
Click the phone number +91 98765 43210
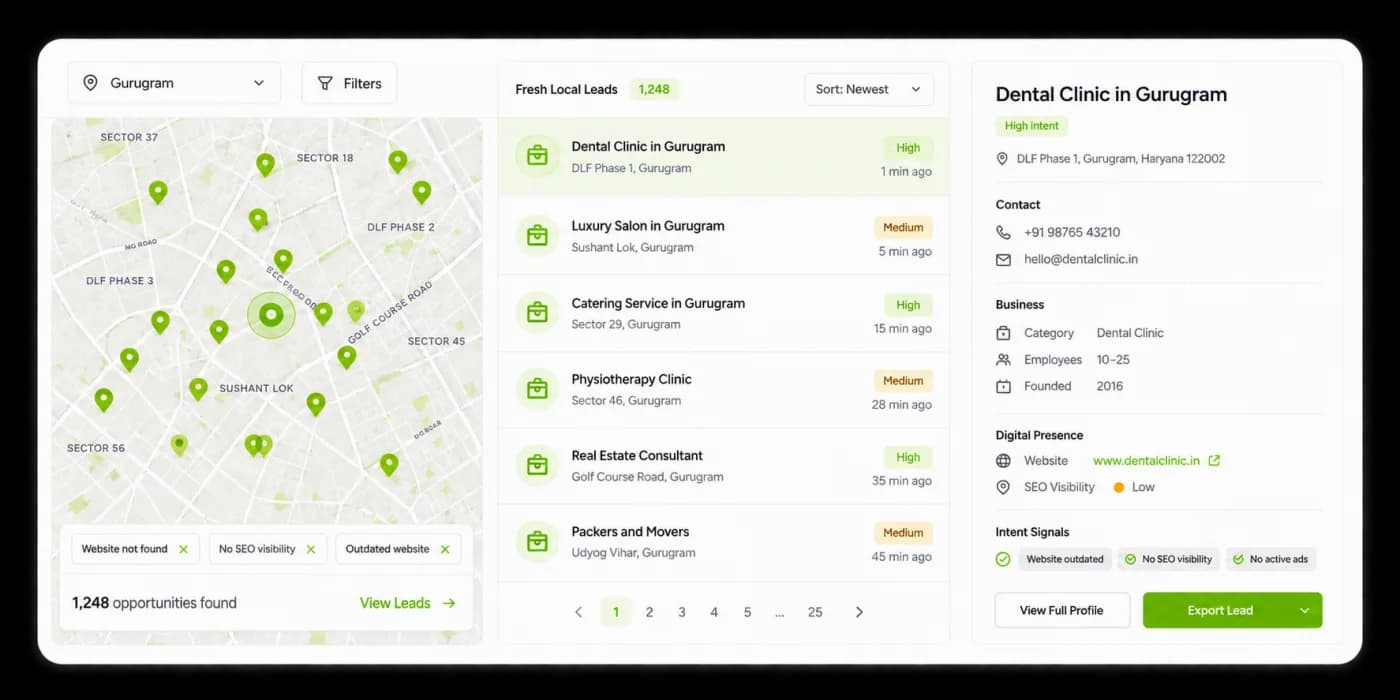coord(1072,232)
